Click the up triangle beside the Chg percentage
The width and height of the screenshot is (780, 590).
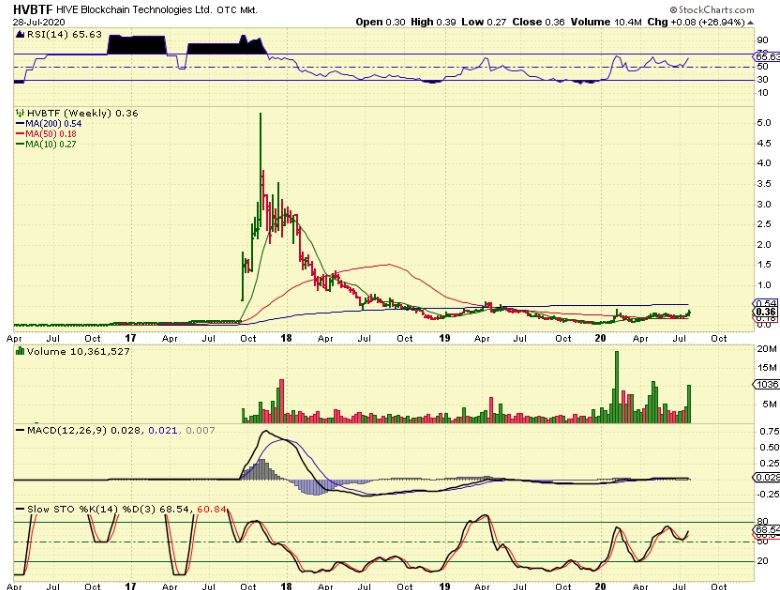tap(751, 22)
